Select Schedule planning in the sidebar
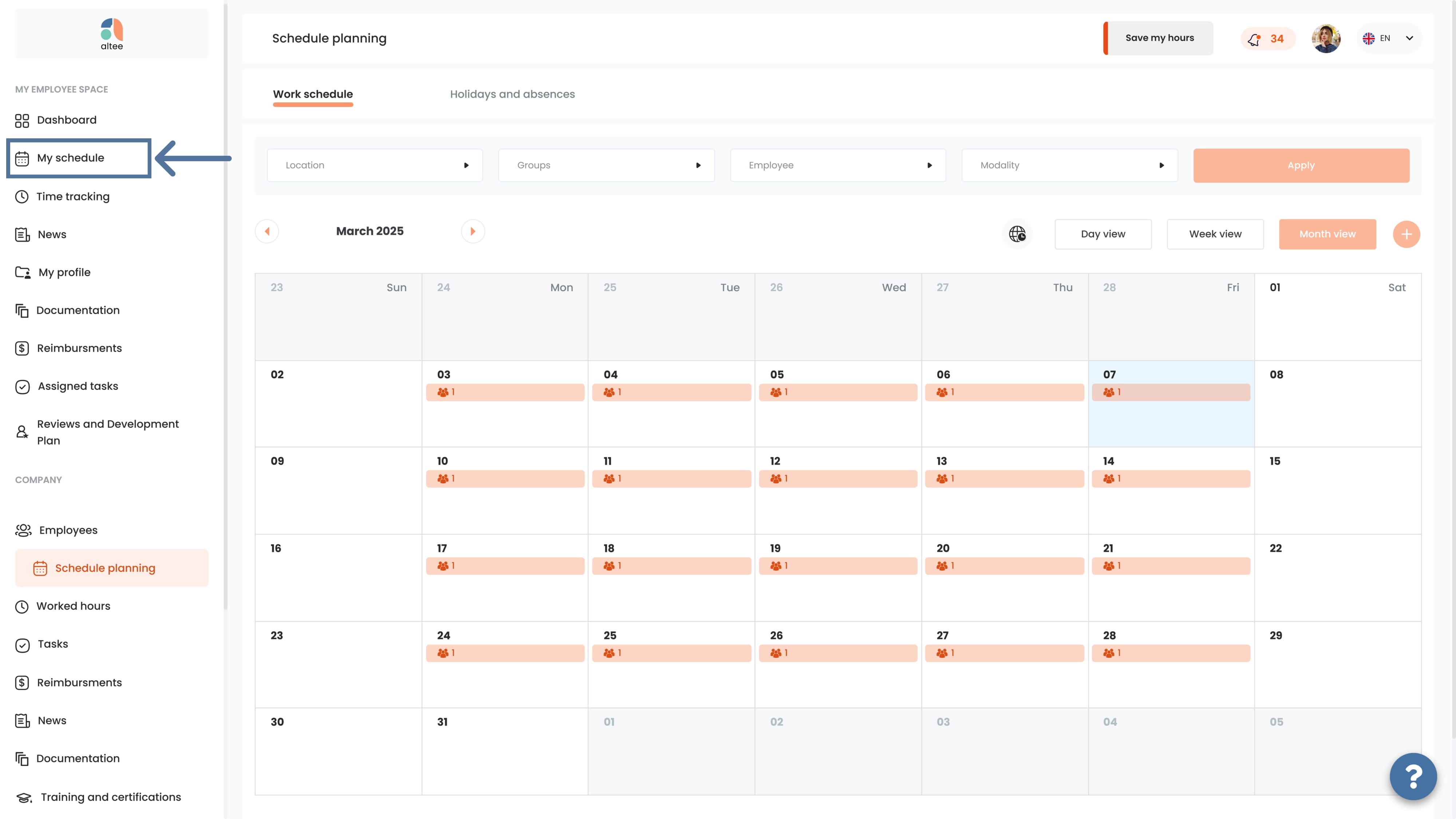 tap(111, 568)
